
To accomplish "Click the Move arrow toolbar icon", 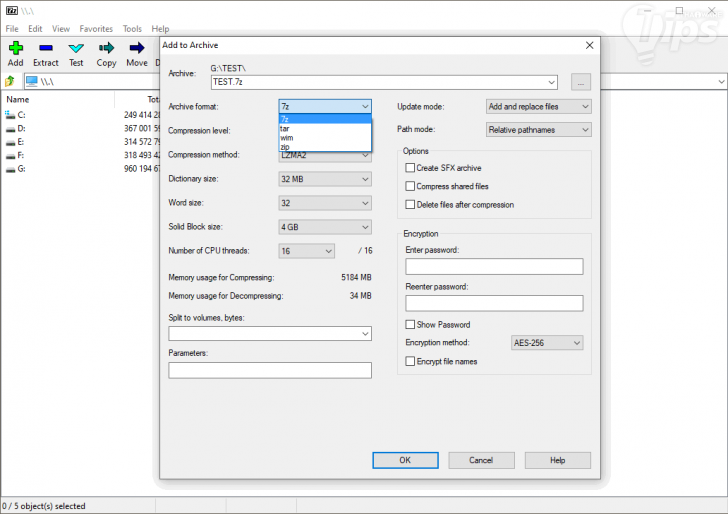I will [x=136, y=48].
